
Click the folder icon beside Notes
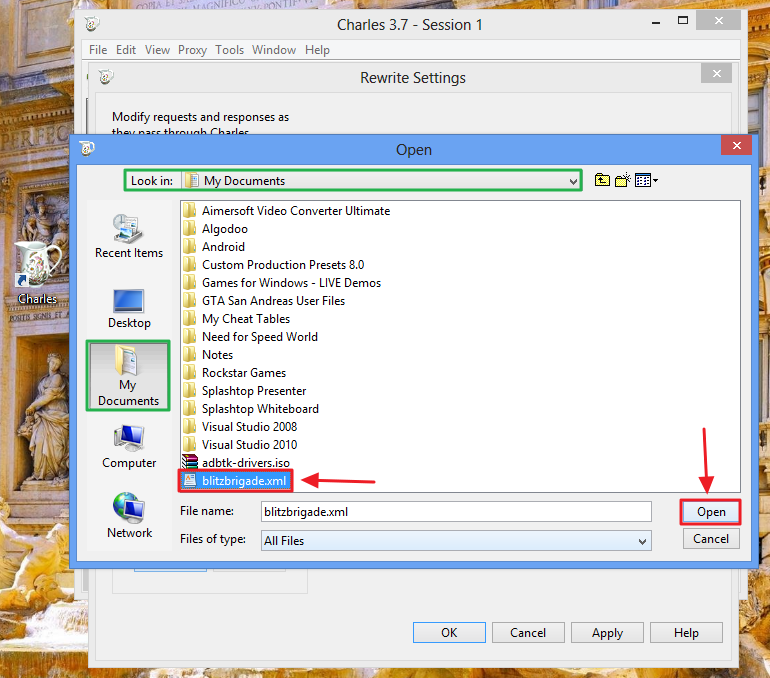pos(190,354)
